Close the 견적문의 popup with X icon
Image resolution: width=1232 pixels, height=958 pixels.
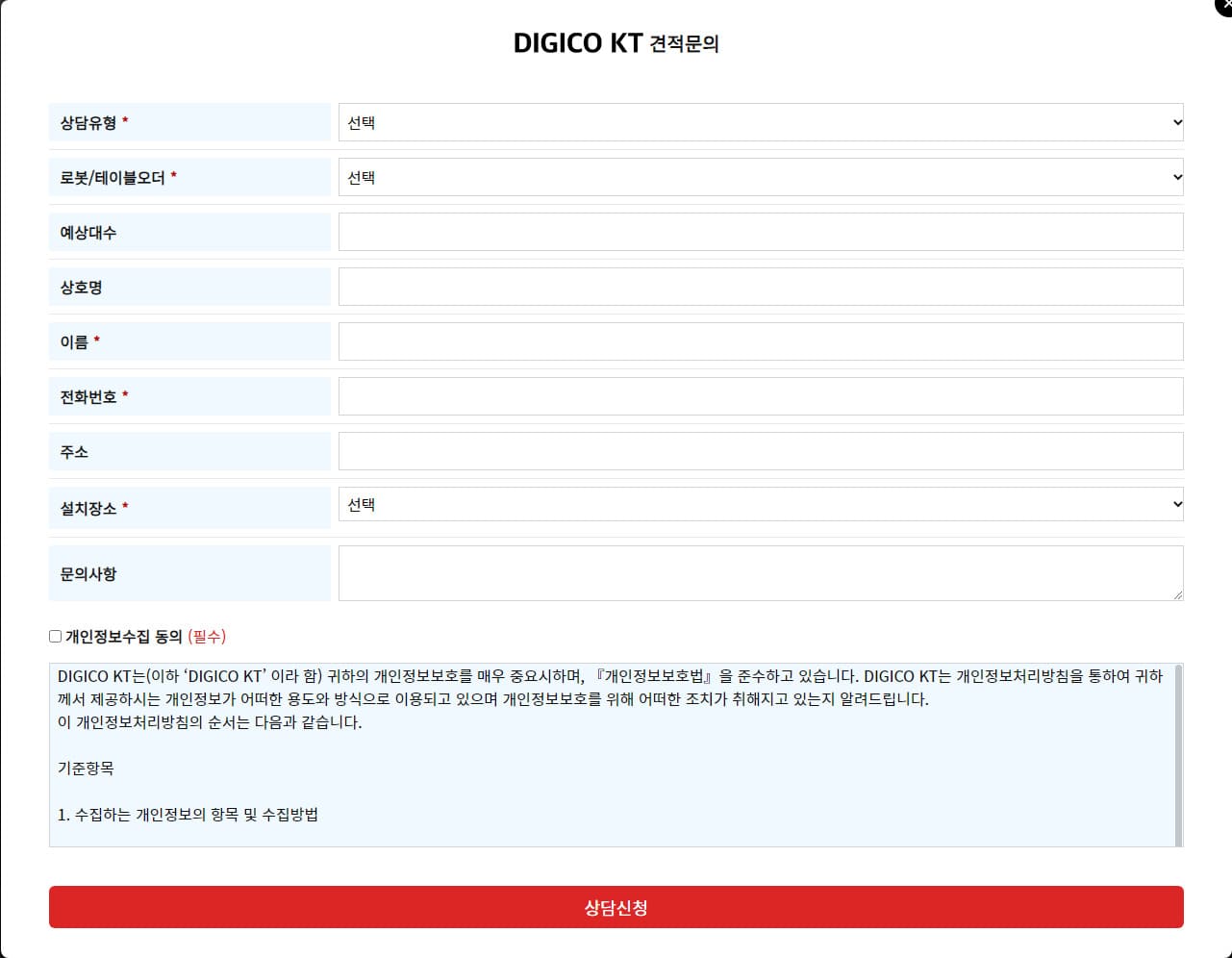point(1224,6)
